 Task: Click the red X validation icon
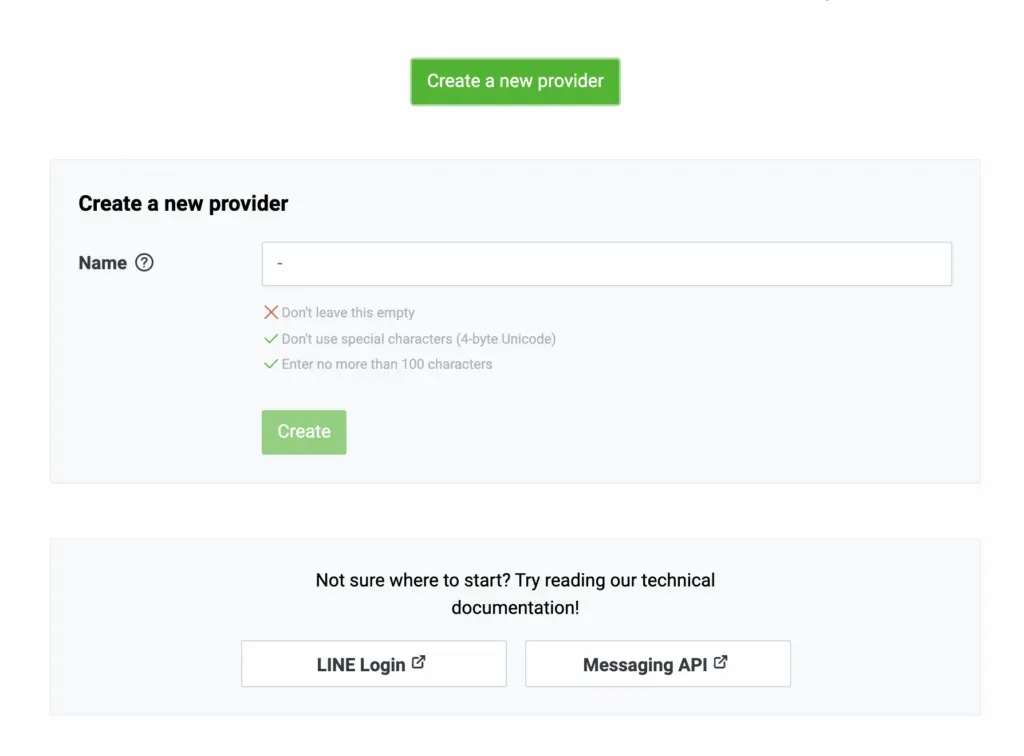click(x=271, y=312)
